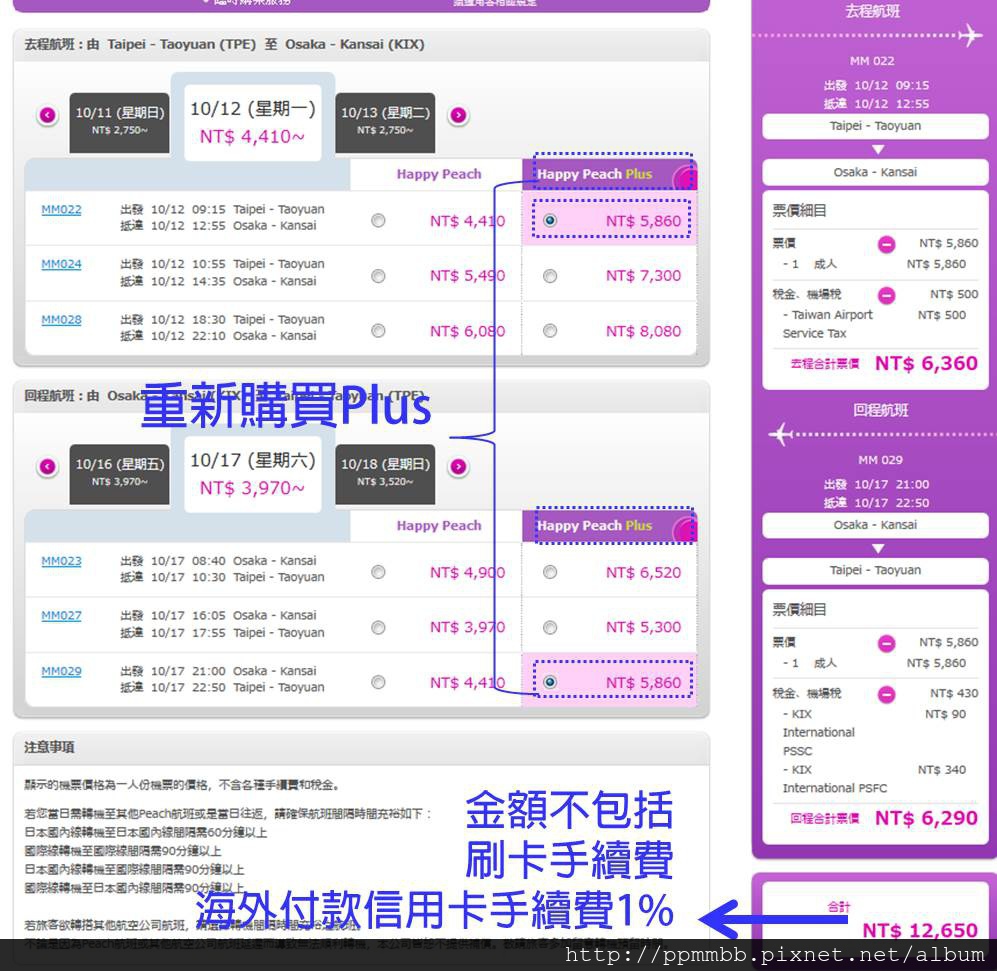Open flight MM028 details link
Image resolution: width=997 pixels, height=971 pixels.
[x=61, y=320]
